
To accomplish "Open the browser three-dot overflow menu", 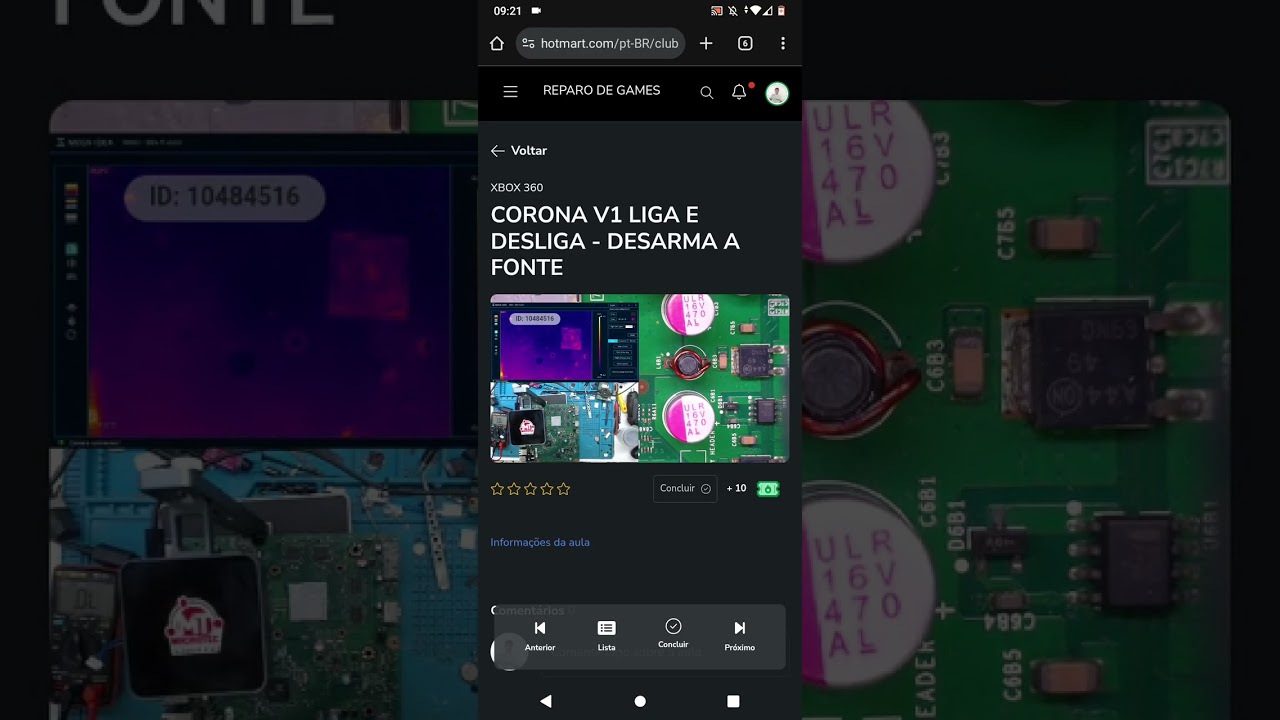I will (783, 43).
